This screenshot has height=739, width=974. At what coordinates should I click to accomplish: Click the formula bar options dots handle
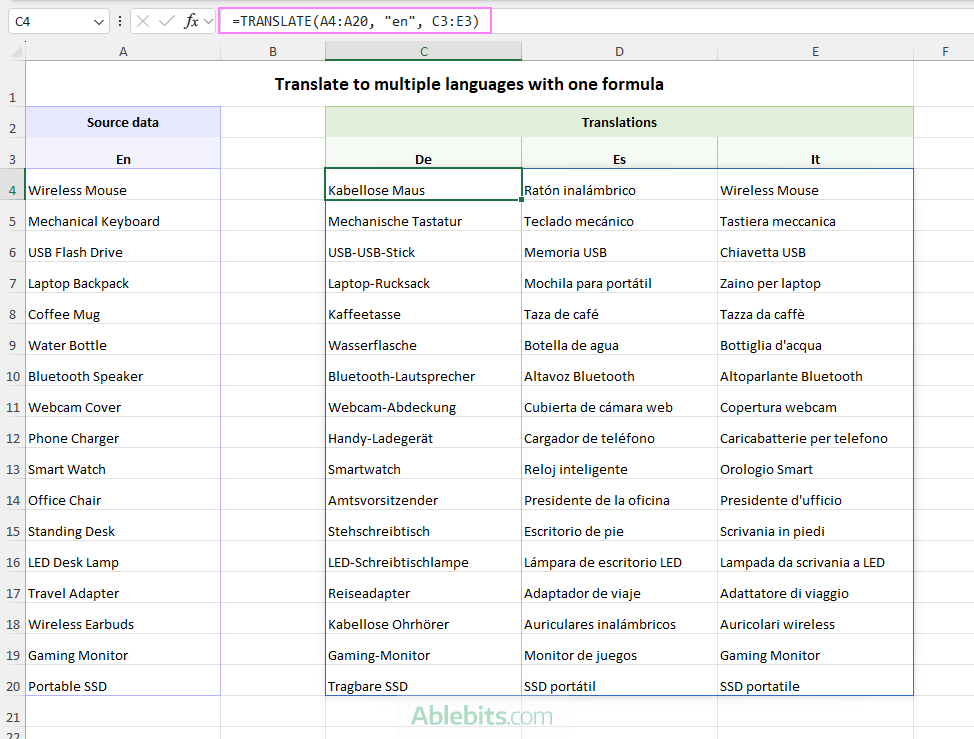coord(120,22)
